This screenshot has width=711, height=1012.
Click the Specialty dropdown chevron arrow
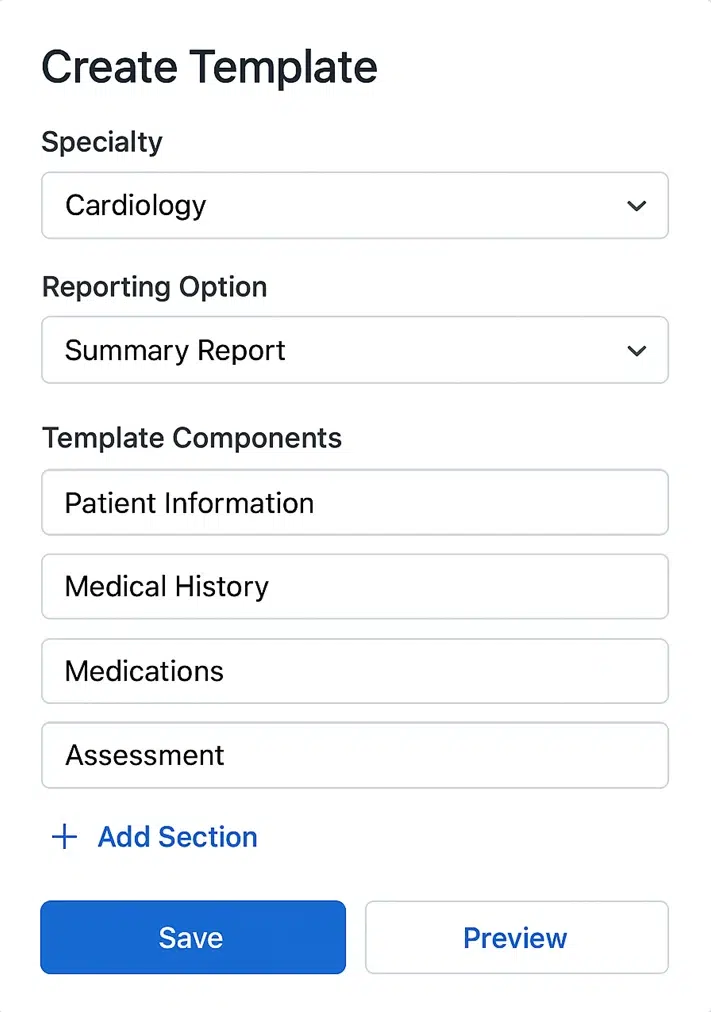coord(635,206)
